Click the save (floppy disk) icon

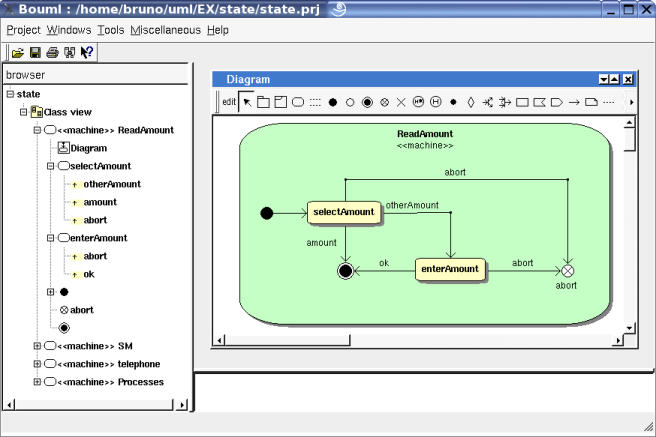[35, 52]
